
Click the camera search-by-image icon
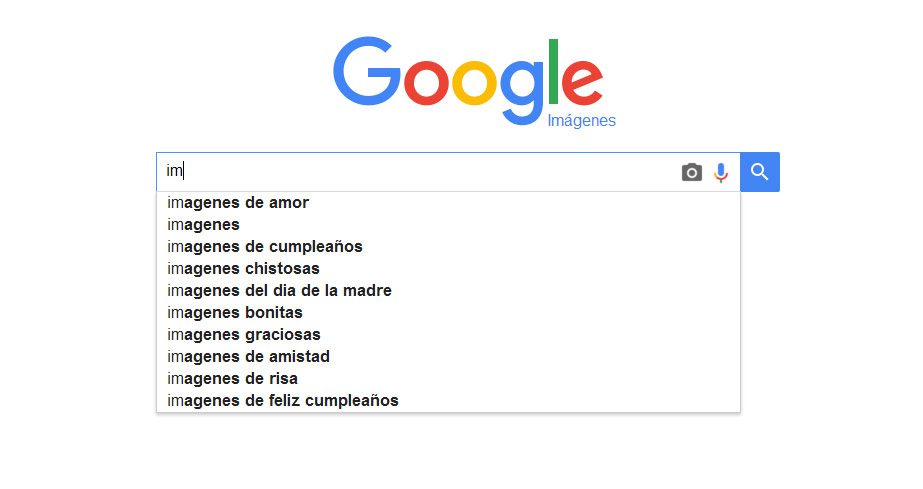click(x=691, y=173)
